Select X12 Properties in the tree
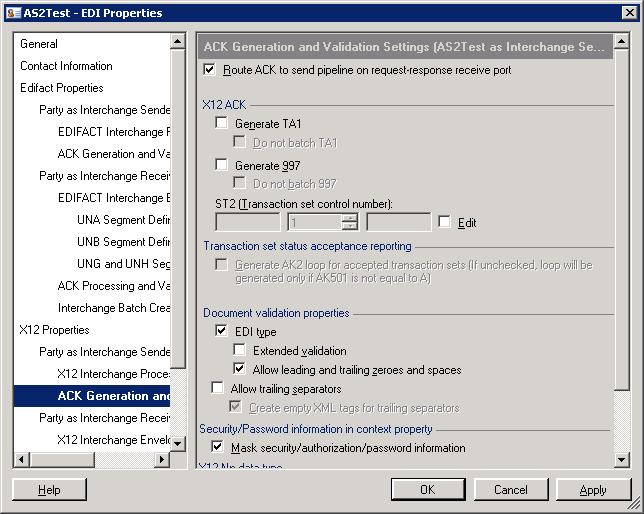 [54, 330]
